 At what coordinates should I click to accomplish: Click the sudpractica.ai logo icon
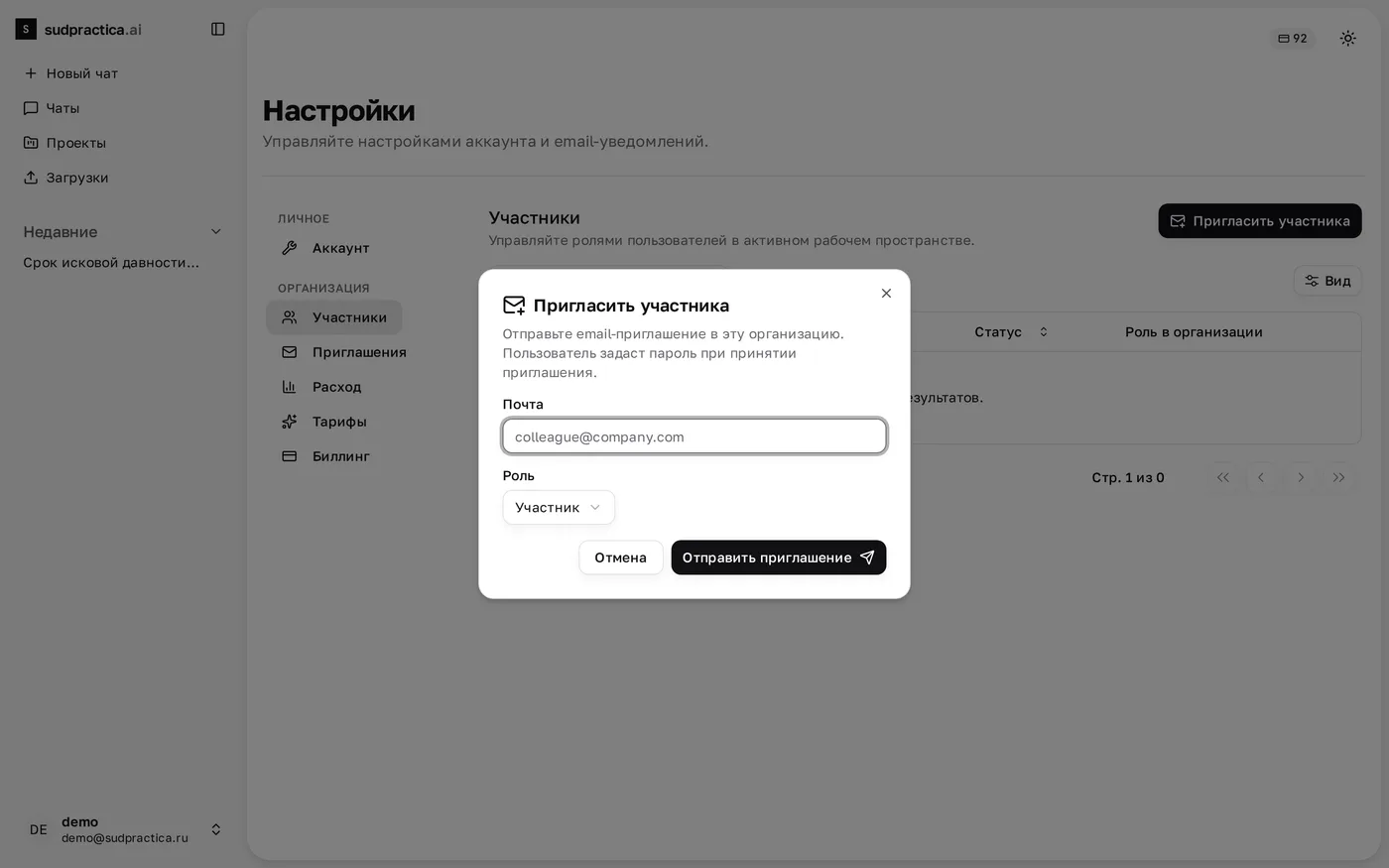26,29
